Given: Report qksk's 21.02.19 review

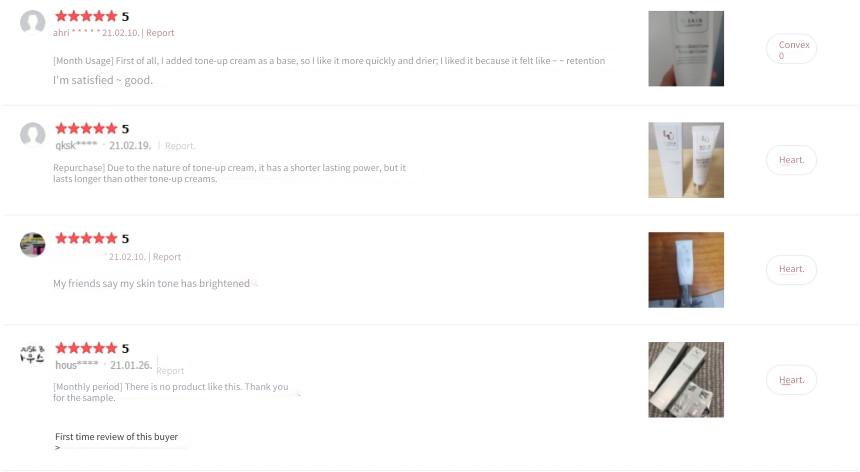Looking at the screenshot, I should tap(179, 146).
